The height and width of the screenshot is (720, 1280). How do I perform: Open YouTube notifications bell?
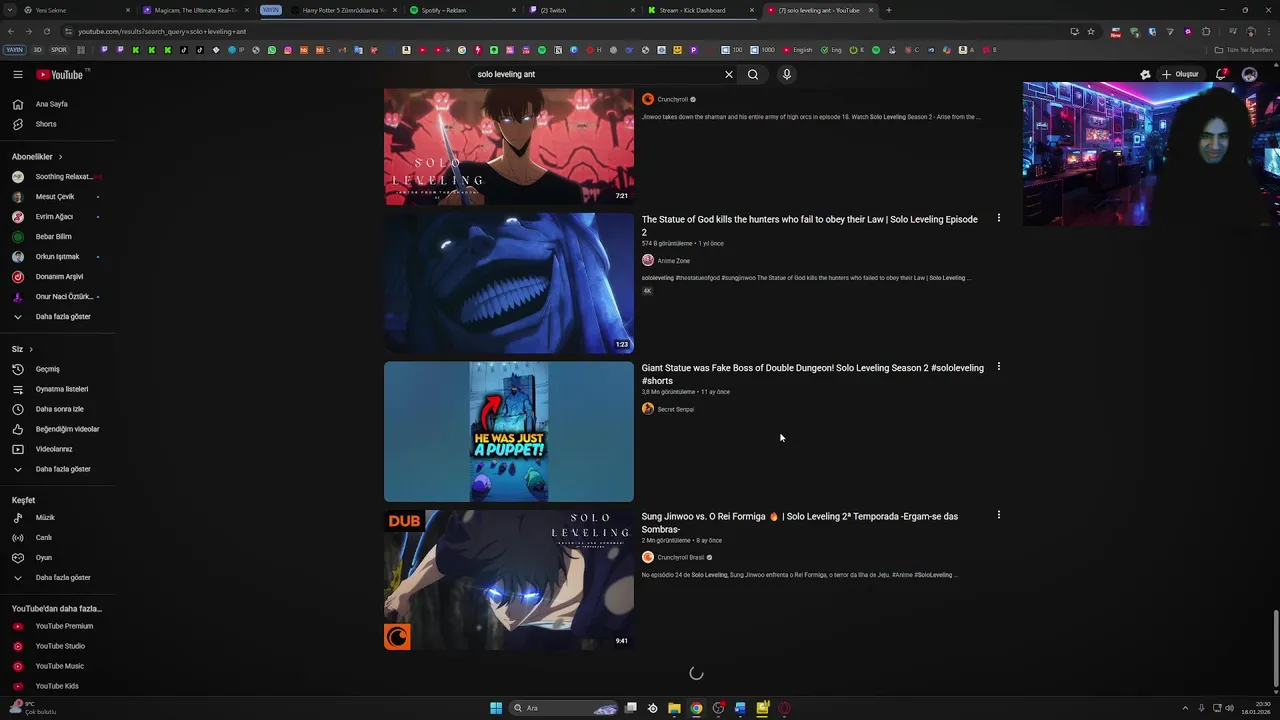point(1221,74)
